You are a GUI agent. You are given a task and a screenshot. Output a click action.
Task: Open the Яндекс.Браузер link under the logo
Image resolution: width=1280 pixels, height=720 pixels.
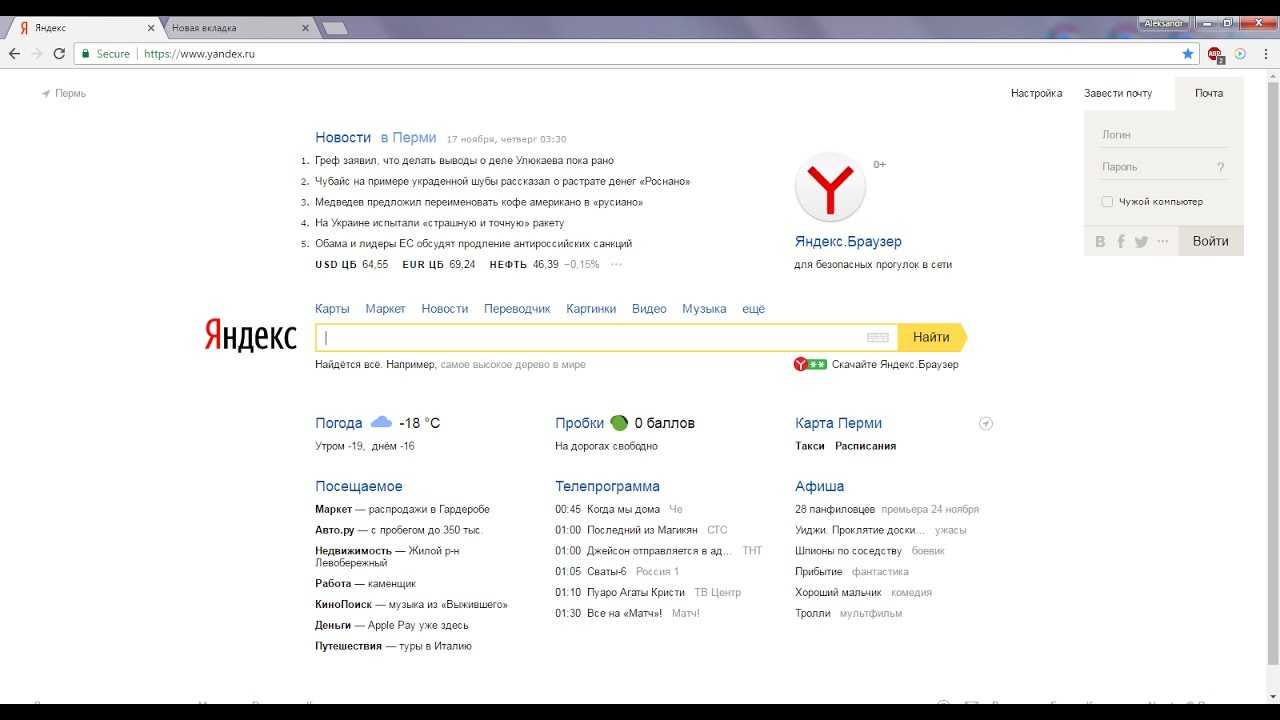pos(848,242)
